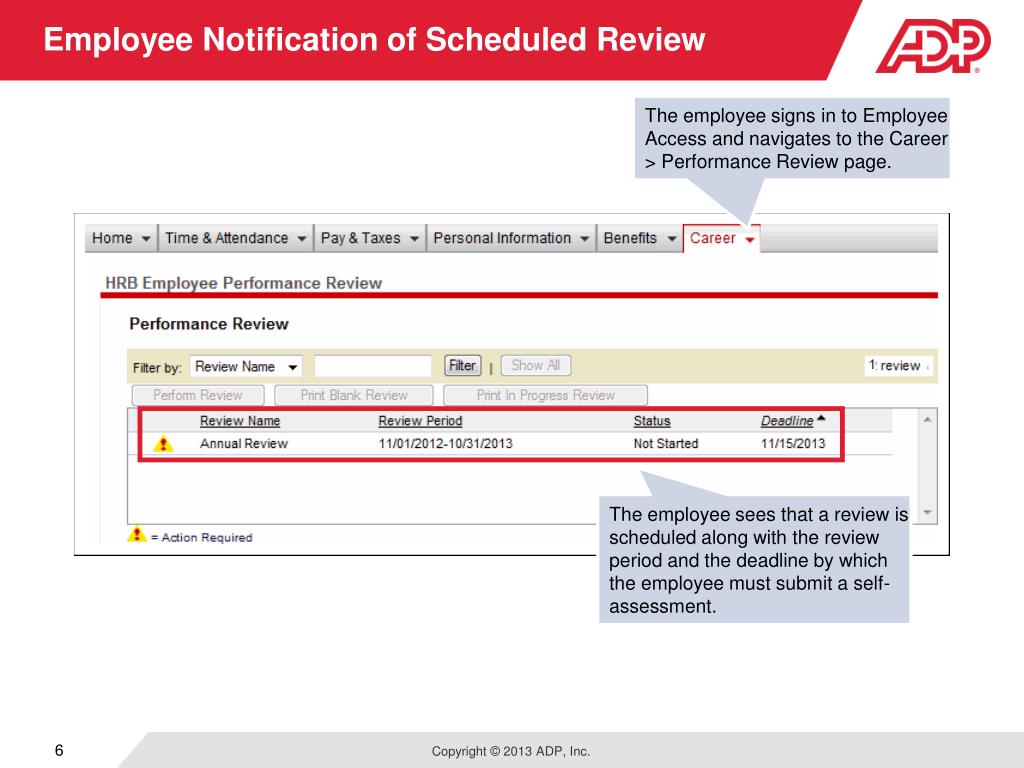Image resolution: width=1024 pixels, height=768 pixels.
Task: Expand the Home dropdown arrow
Action: pyautogui.click(x=146, y=239)
